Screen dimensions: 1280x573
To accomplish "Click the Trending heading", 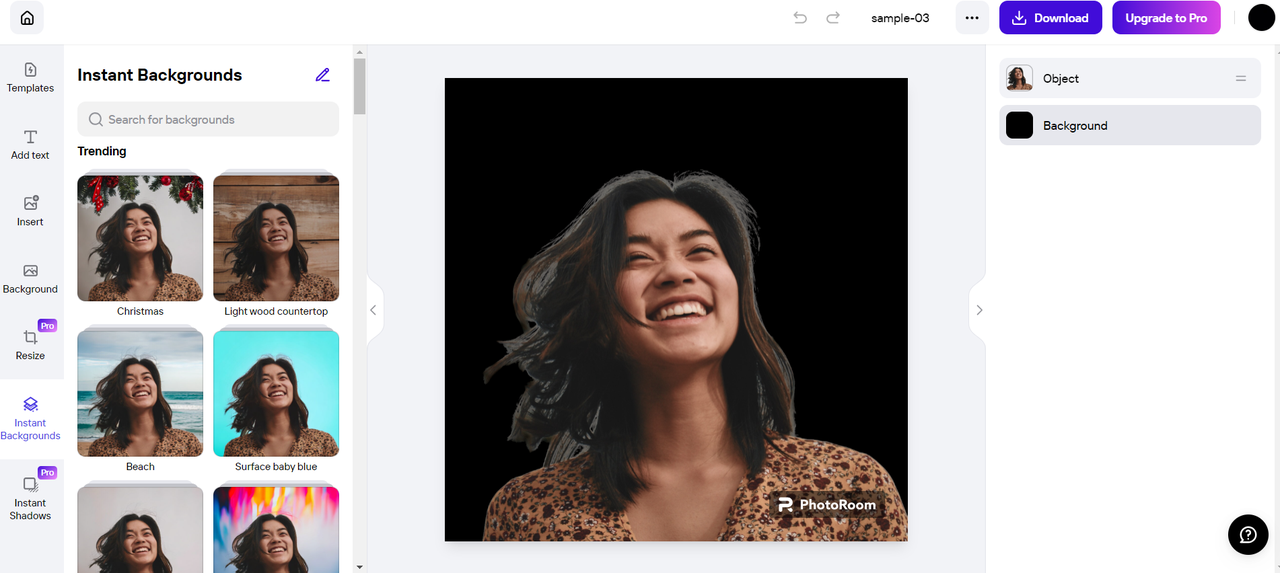I will tap(102, 151).
